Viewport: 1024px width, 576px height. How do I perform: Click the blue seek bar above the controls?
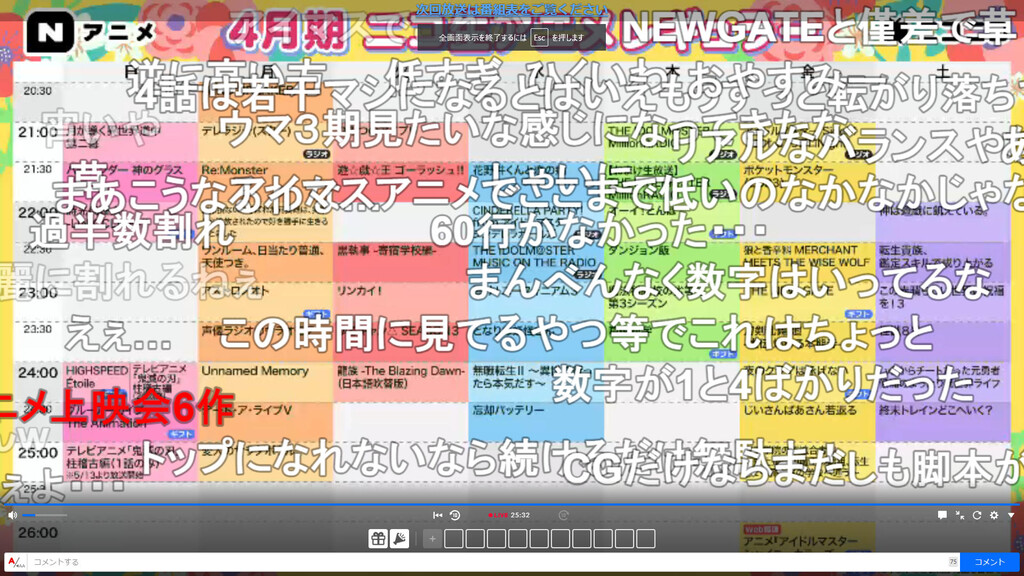tap(512, 505)
